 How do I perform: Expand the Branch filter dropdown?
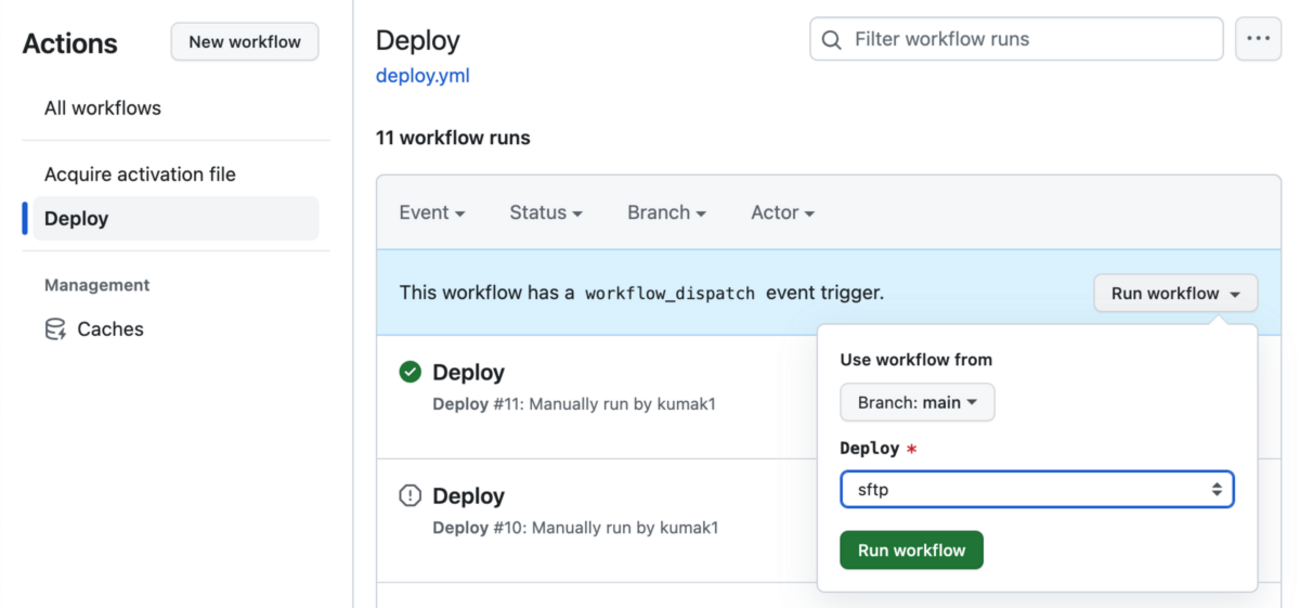pos(666,213)
